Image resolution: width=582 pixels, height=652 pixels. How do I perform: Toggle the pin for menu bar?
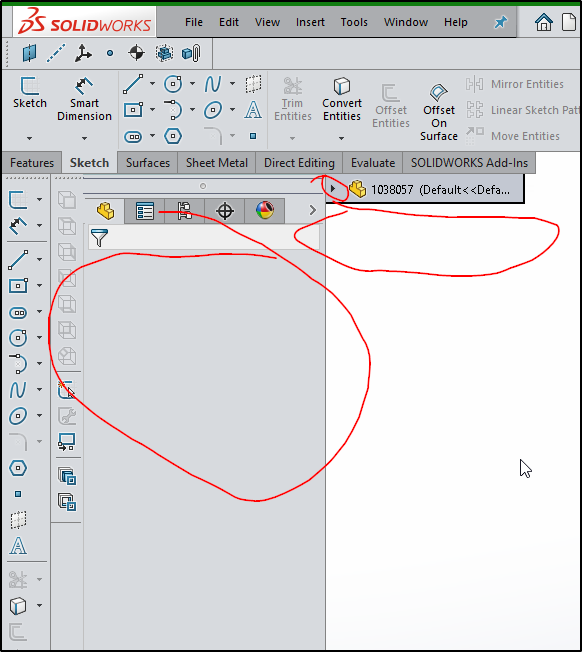coord(501,22)
